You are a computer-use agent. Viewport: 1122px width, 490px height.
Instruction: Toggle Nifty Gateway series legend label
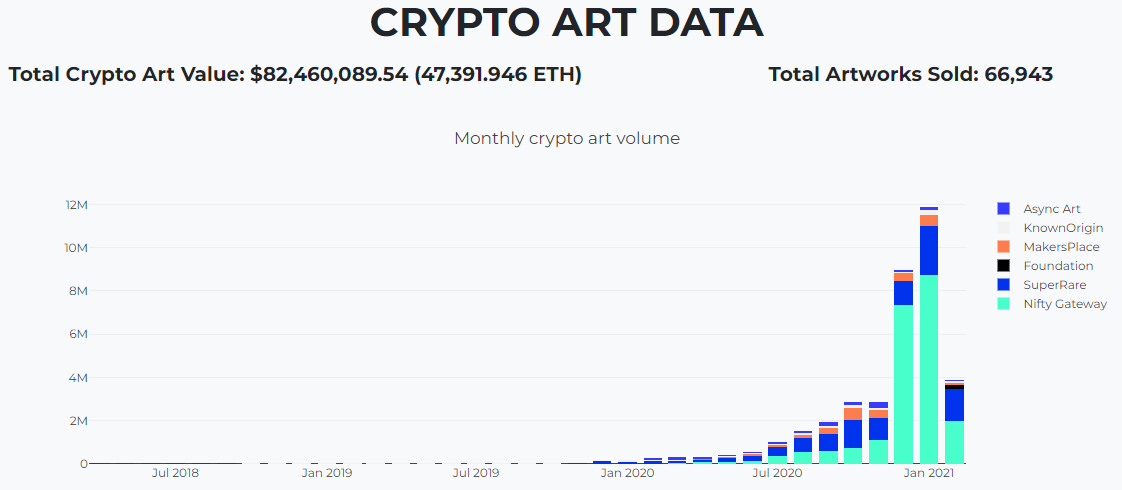pos(1065,304)
